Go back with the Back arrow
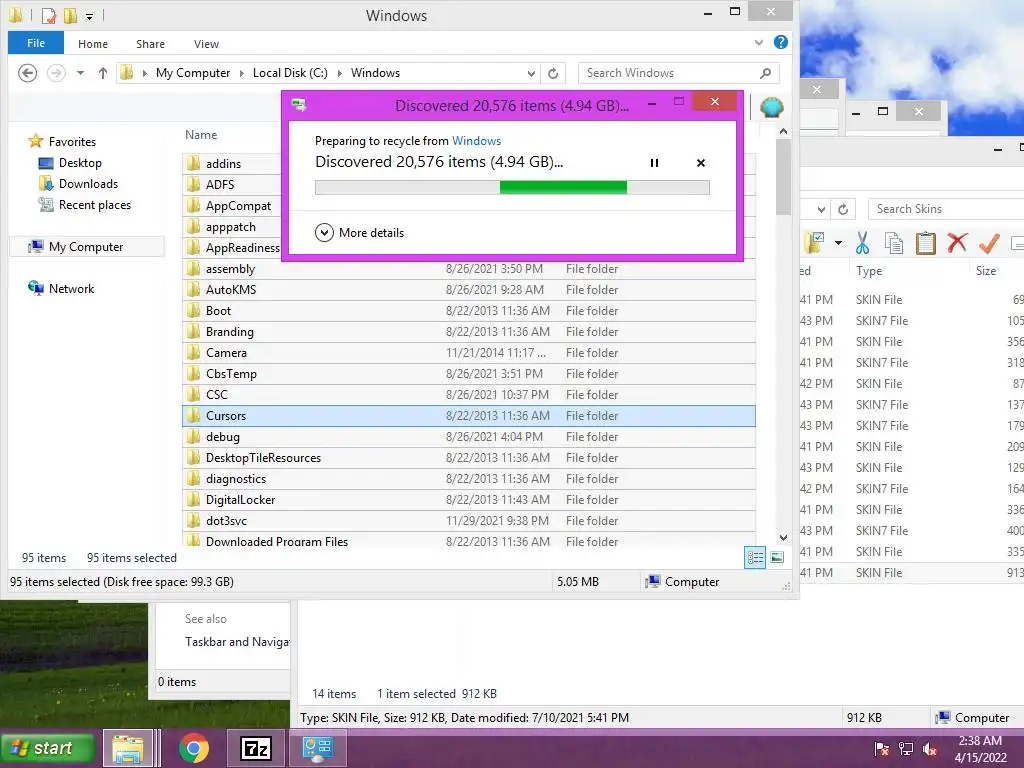The image size is (1024, 768). pos(27,72)
